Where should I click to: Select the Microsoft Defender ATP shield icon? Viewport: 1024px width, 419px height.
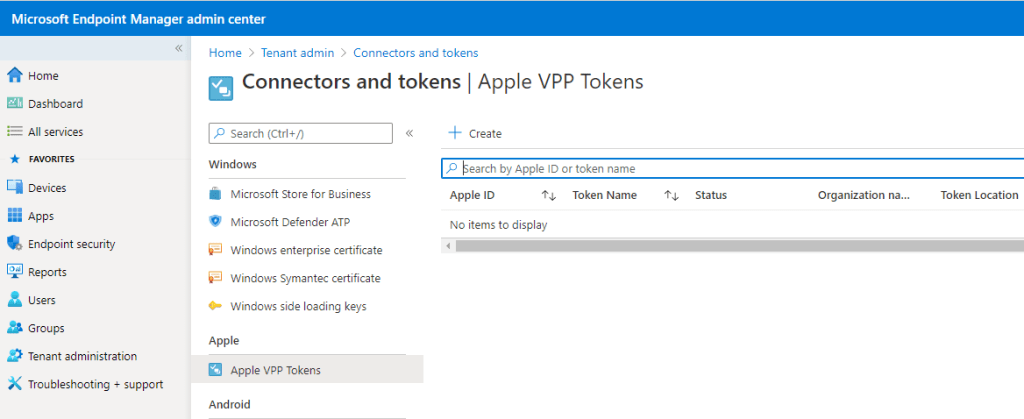[x=215, y=222]
